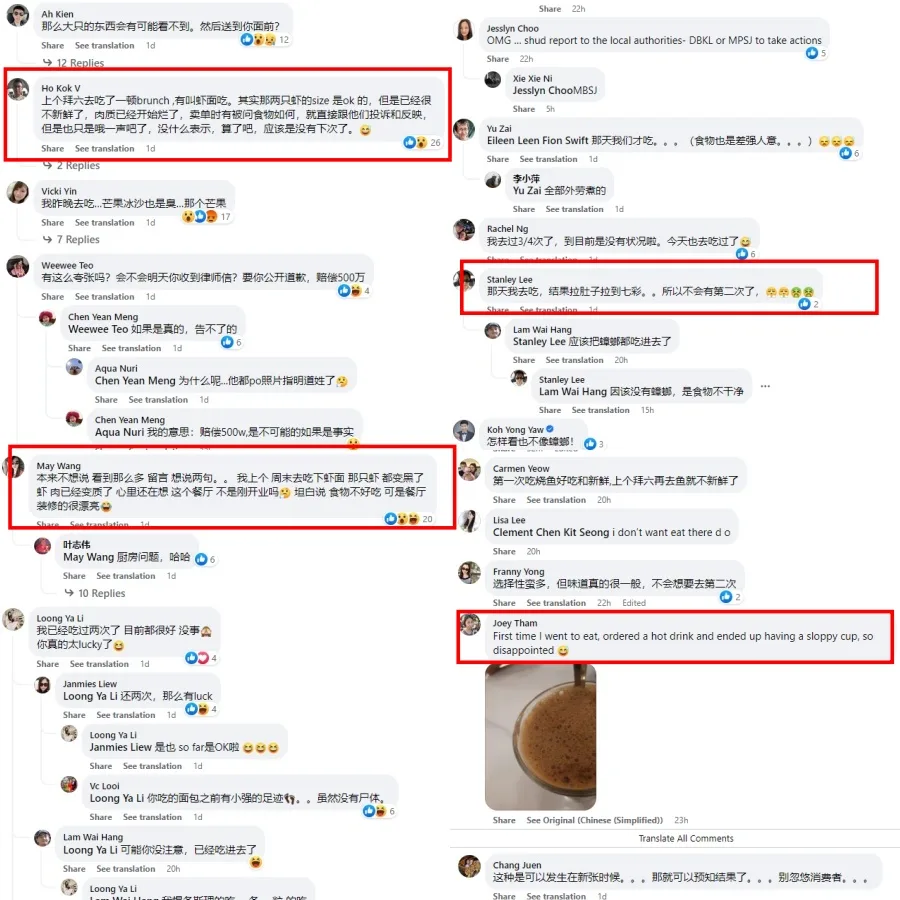This screenshot has width=900, height=900.
Task: Open Jesslyn Choo's avatar
Action: (x=464, y=30)
